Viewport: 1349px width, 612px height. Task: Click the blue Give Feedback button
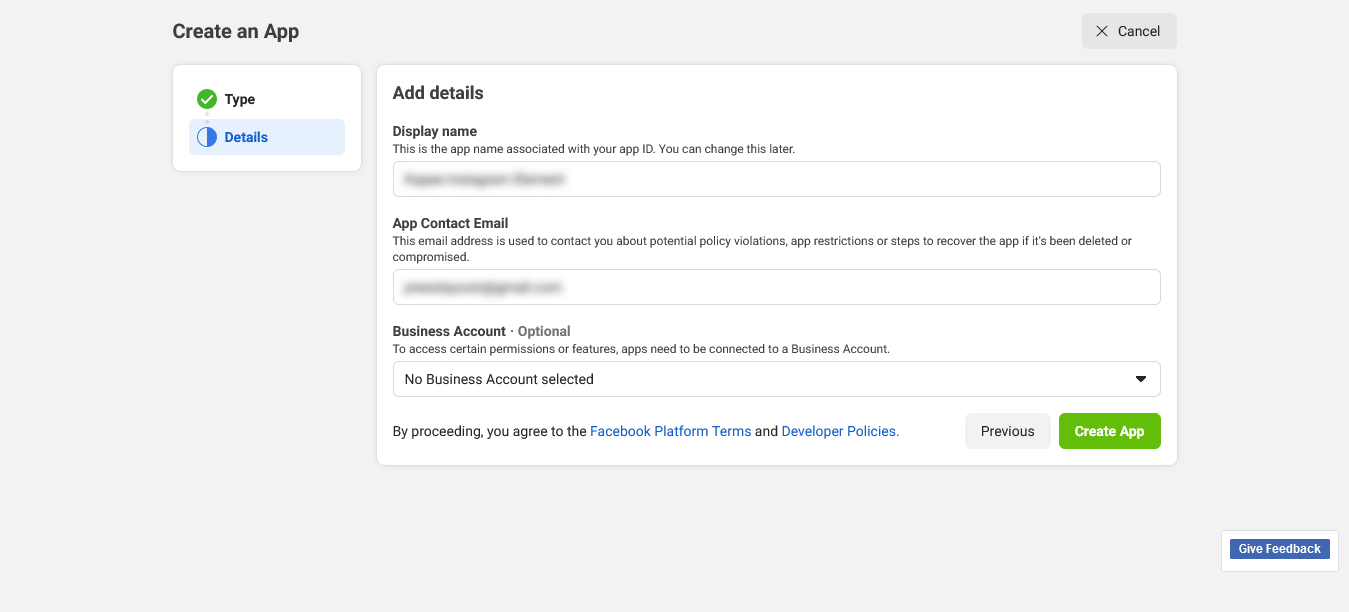(x=1279, y=549)
